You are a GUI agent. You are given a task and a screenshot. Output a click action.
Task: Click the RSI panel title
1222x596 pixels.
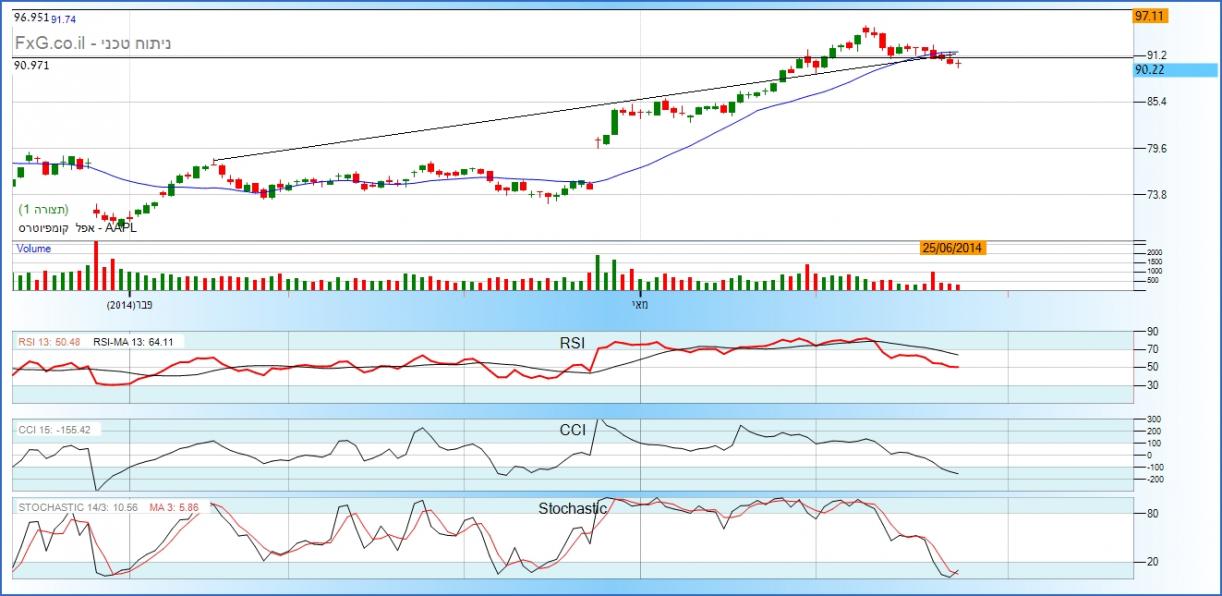coord(572,343)
